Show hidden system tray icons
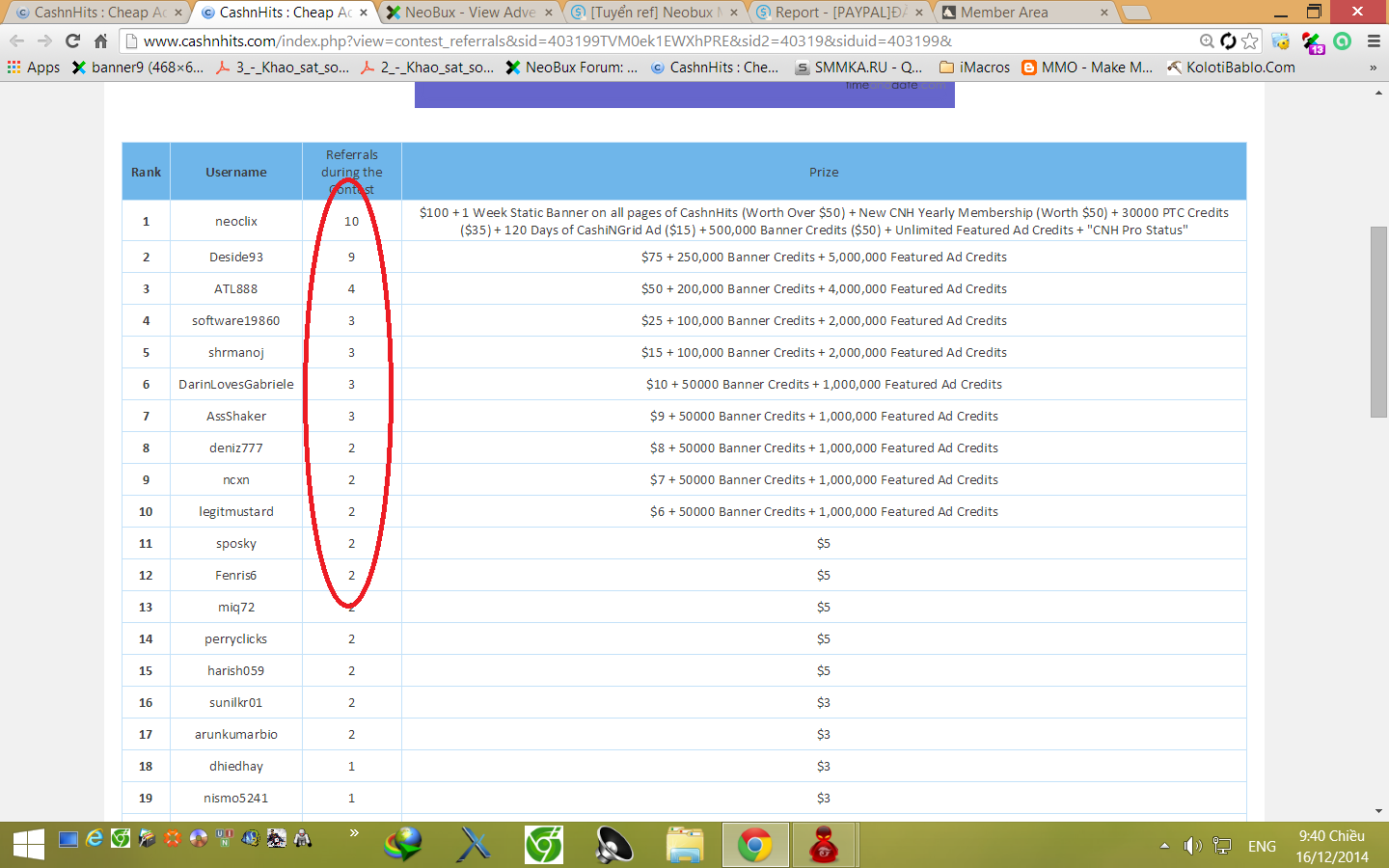 tap(1164, 846)
